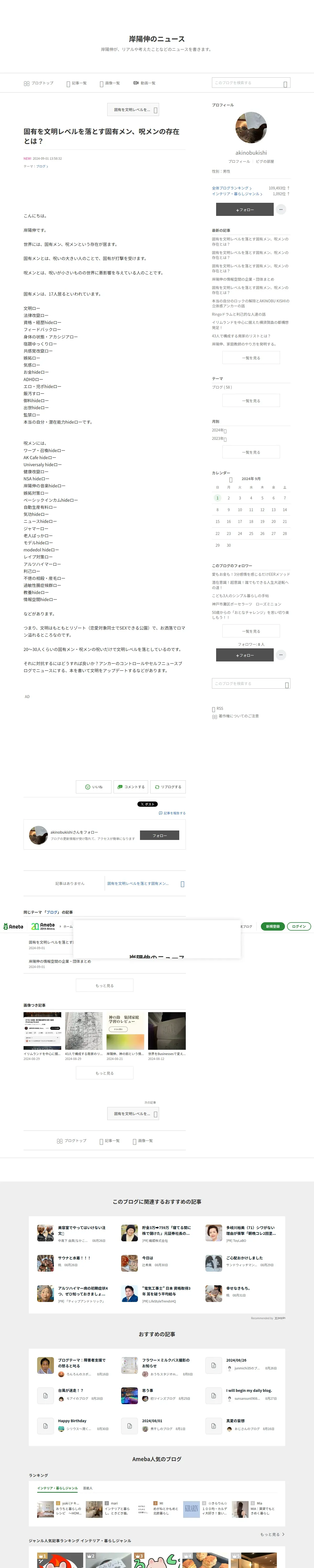Click author avatar in the follow banner
This screenshot has width=314, height=1568.
pos(38,835)
